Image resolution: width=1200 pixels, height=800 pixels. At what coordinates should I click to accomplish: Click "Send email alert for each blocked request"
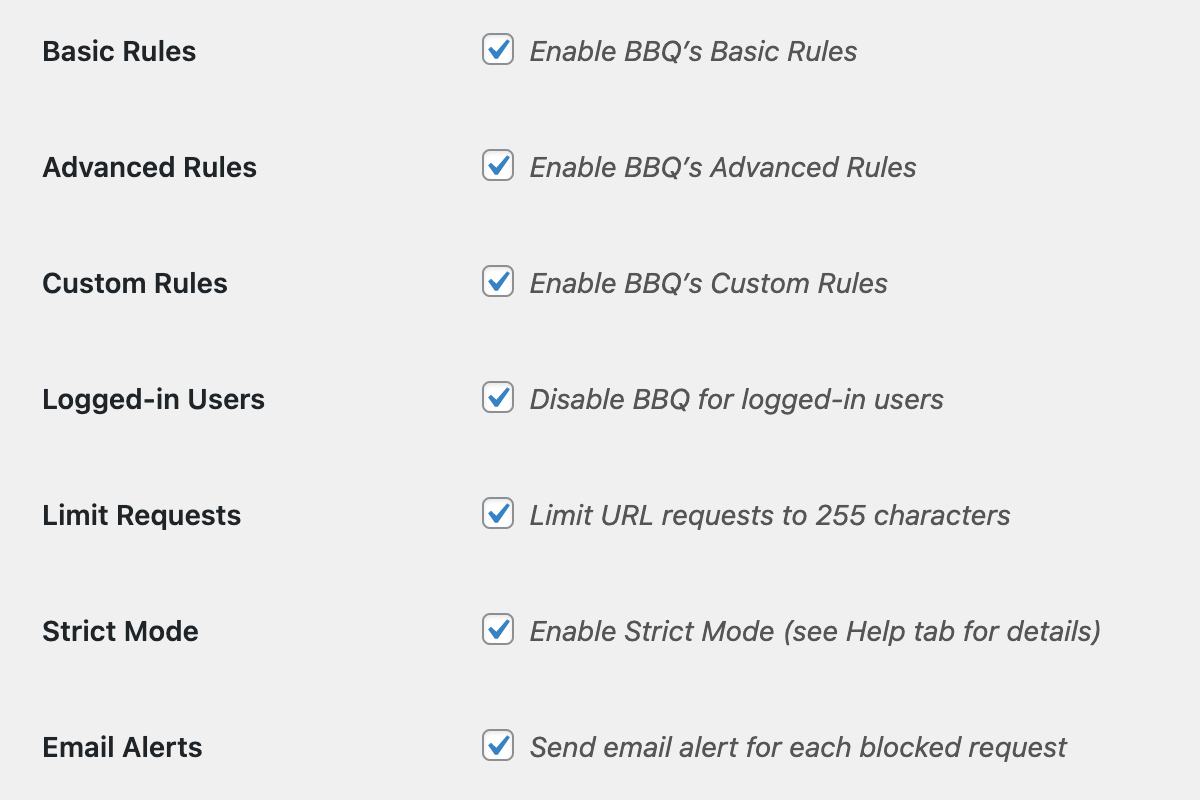click(798, 747)
